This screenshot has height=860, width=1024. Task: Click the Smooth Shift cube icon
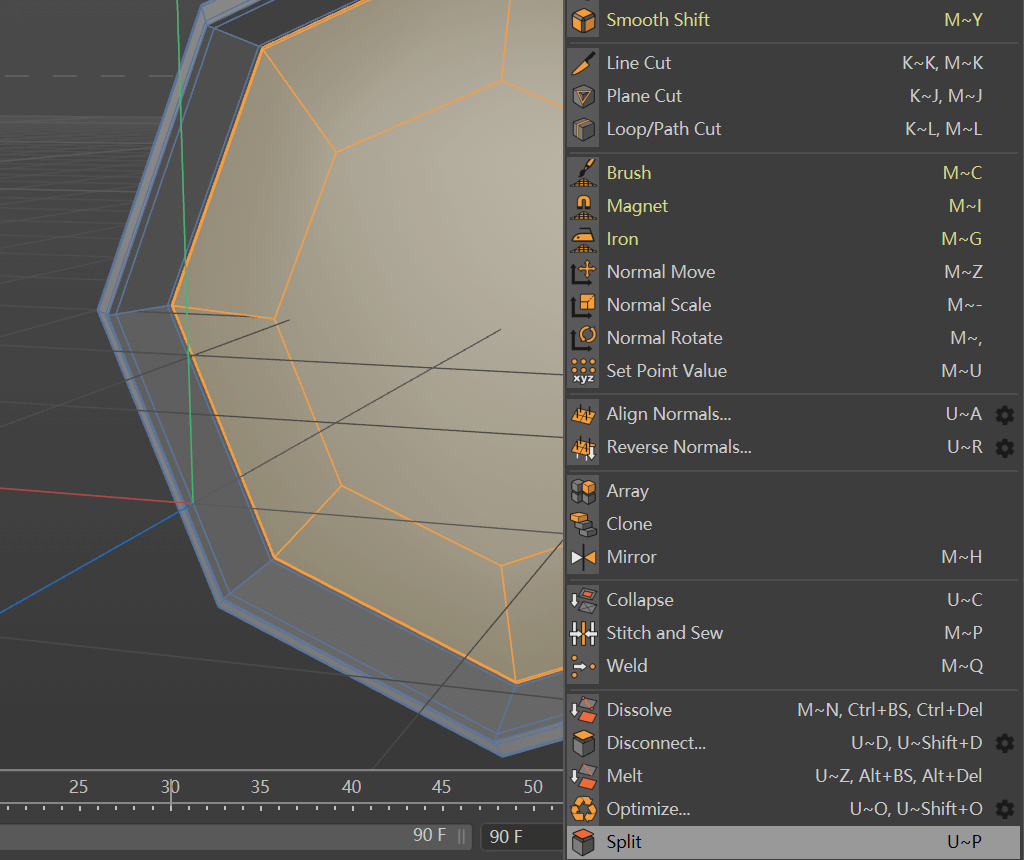583,20
